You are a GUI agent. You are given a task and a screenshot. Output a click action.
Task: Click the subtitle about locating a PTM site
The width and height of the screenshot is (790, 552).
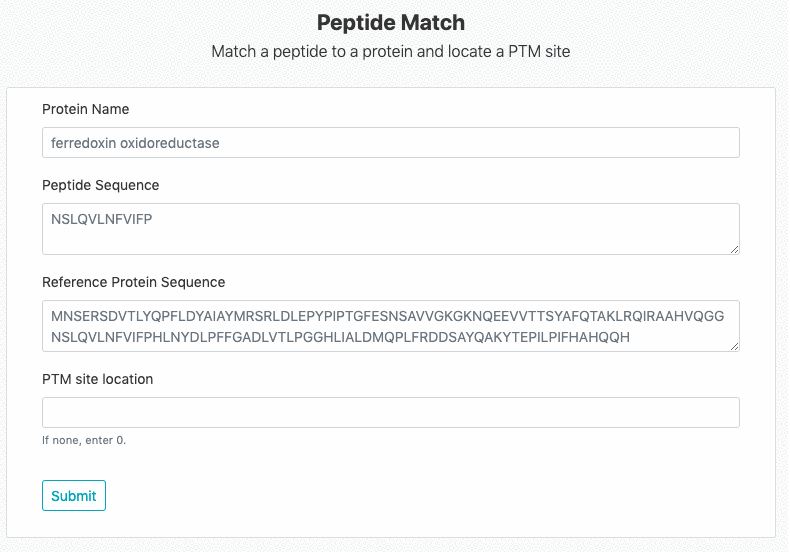click(x=391, y=51)
